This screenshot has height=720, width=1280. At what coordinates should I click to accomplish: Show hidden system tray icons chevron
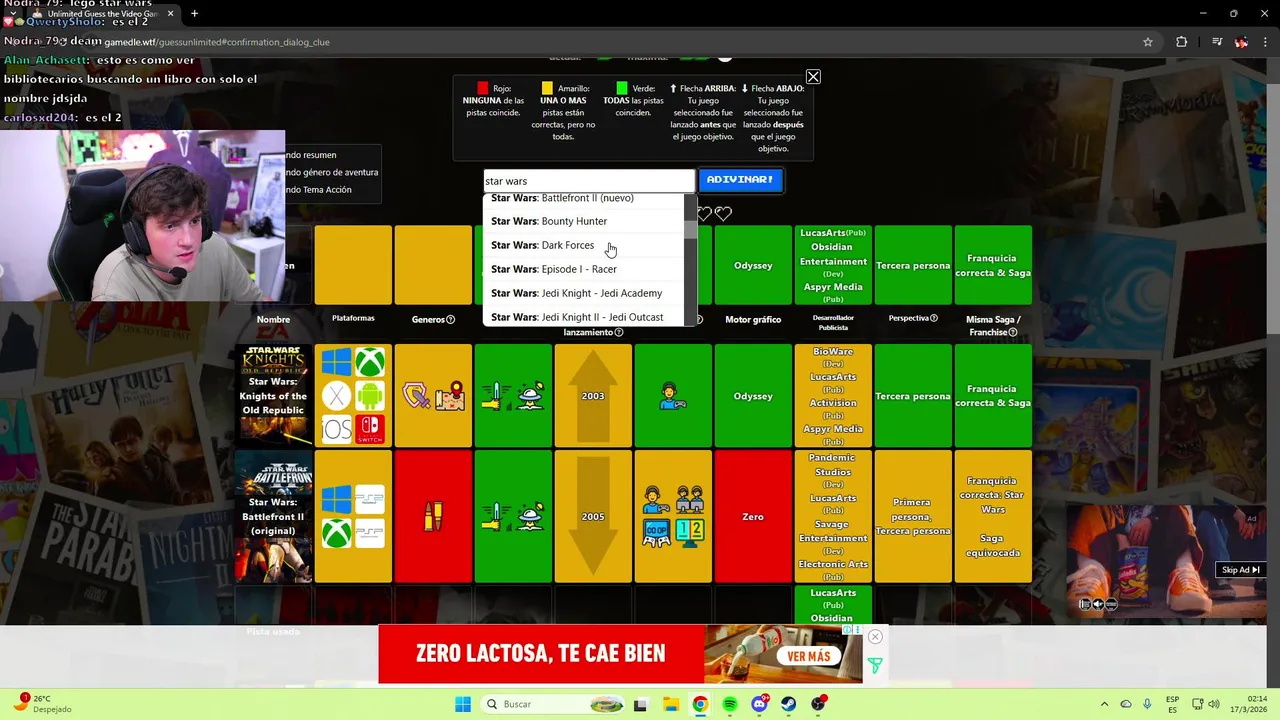coord(1104,704)
